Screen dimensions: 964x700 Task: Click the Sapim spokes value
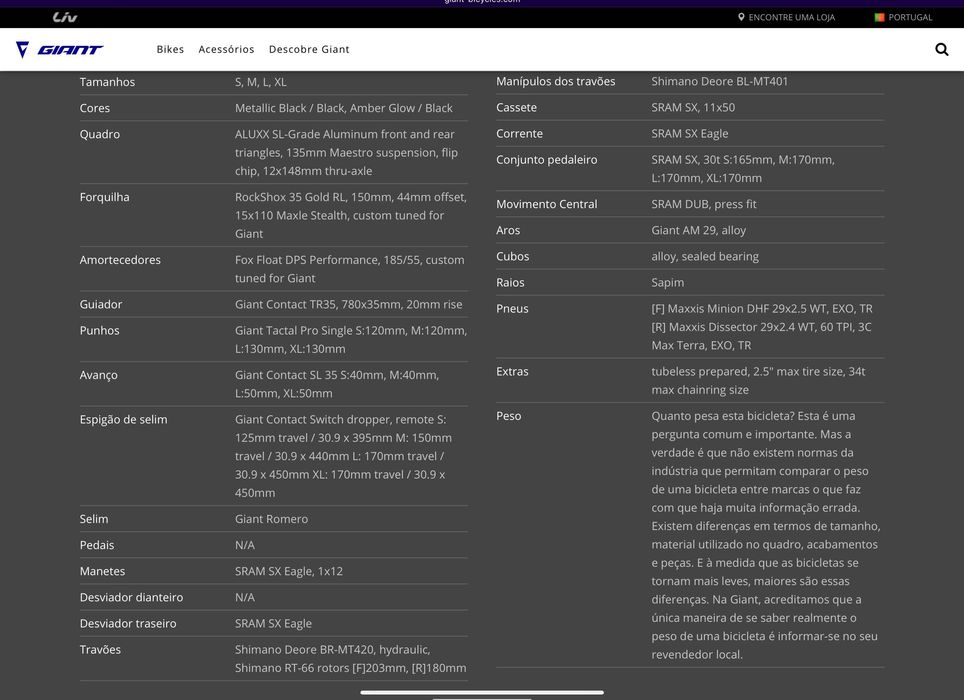668,282
